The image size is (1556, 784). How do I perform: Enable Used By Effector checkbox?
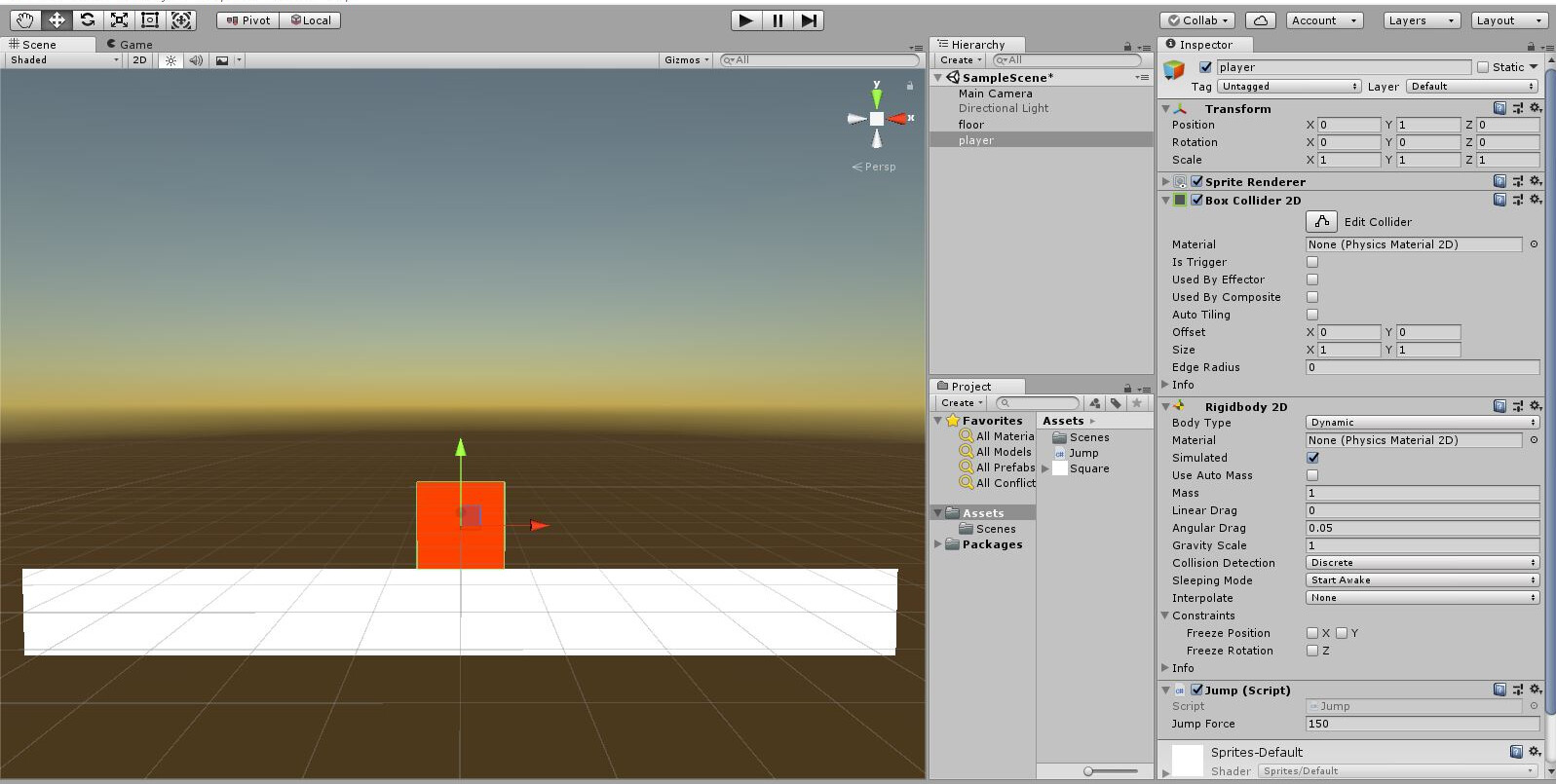(x=1312, y=280)
